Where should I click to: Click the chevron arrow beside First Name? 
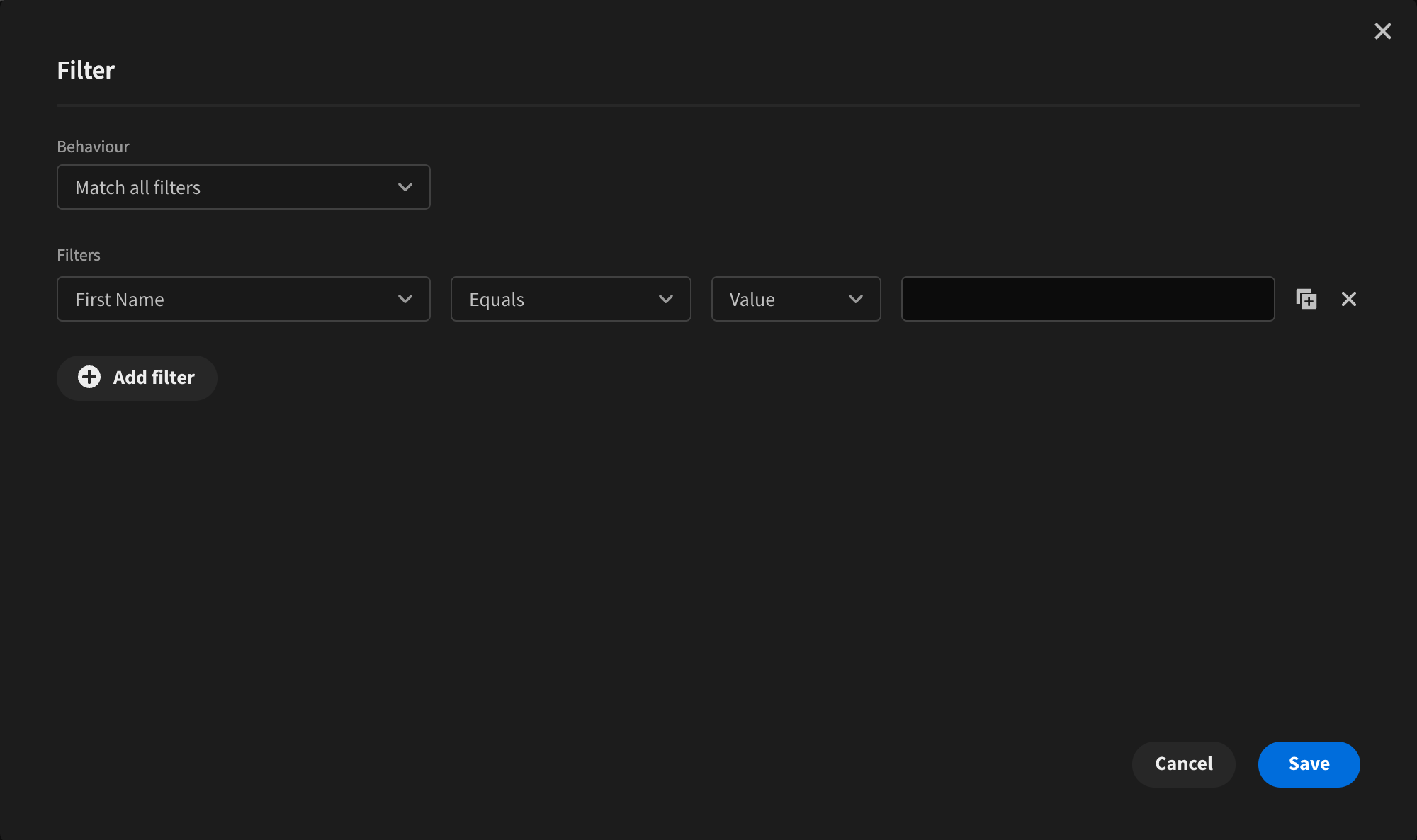coord(405,299)
